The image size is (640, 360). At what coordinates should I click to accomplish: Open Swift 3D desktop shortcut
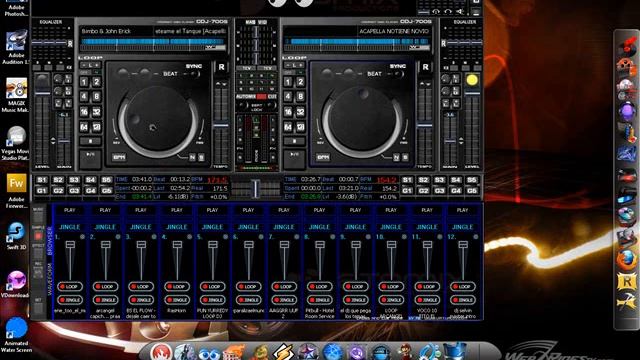(x=16, y=236)
